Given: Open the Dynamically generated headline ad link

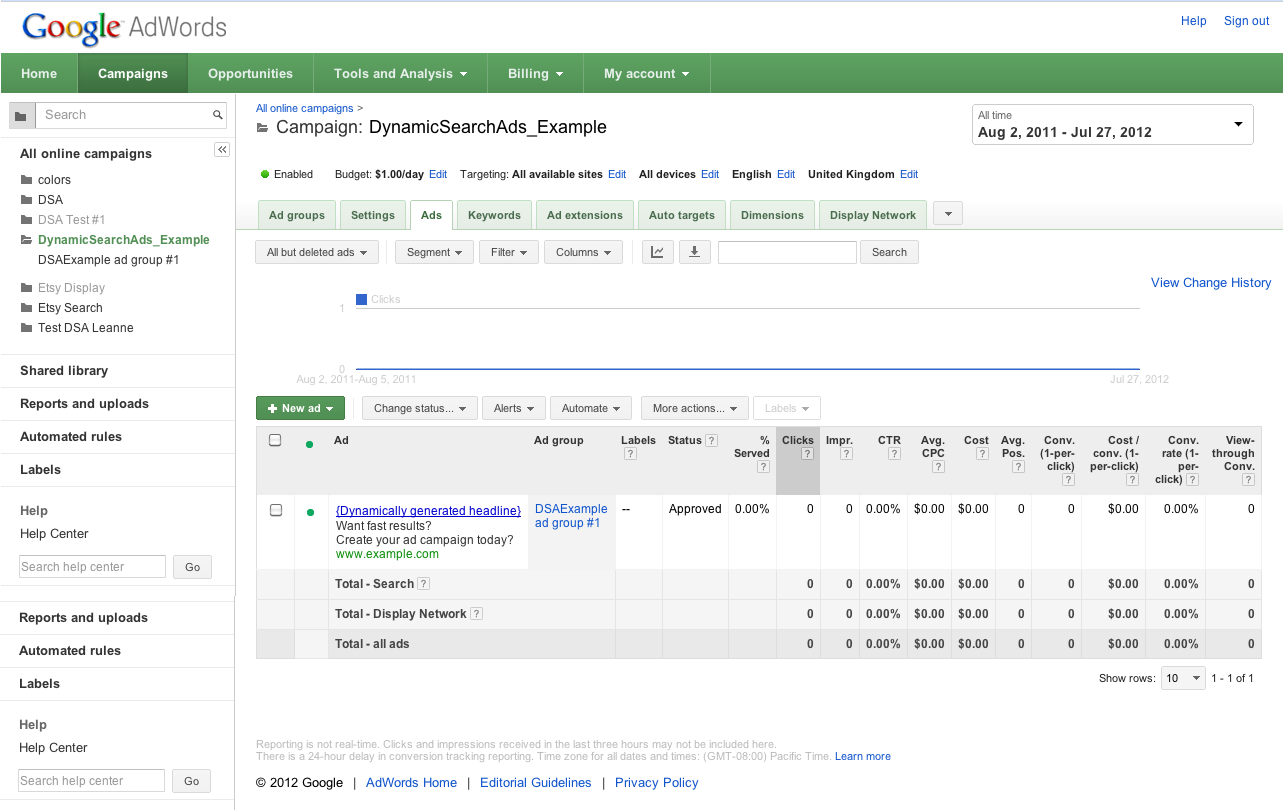Looking at the screenshot, I should [x=428, y=511].
